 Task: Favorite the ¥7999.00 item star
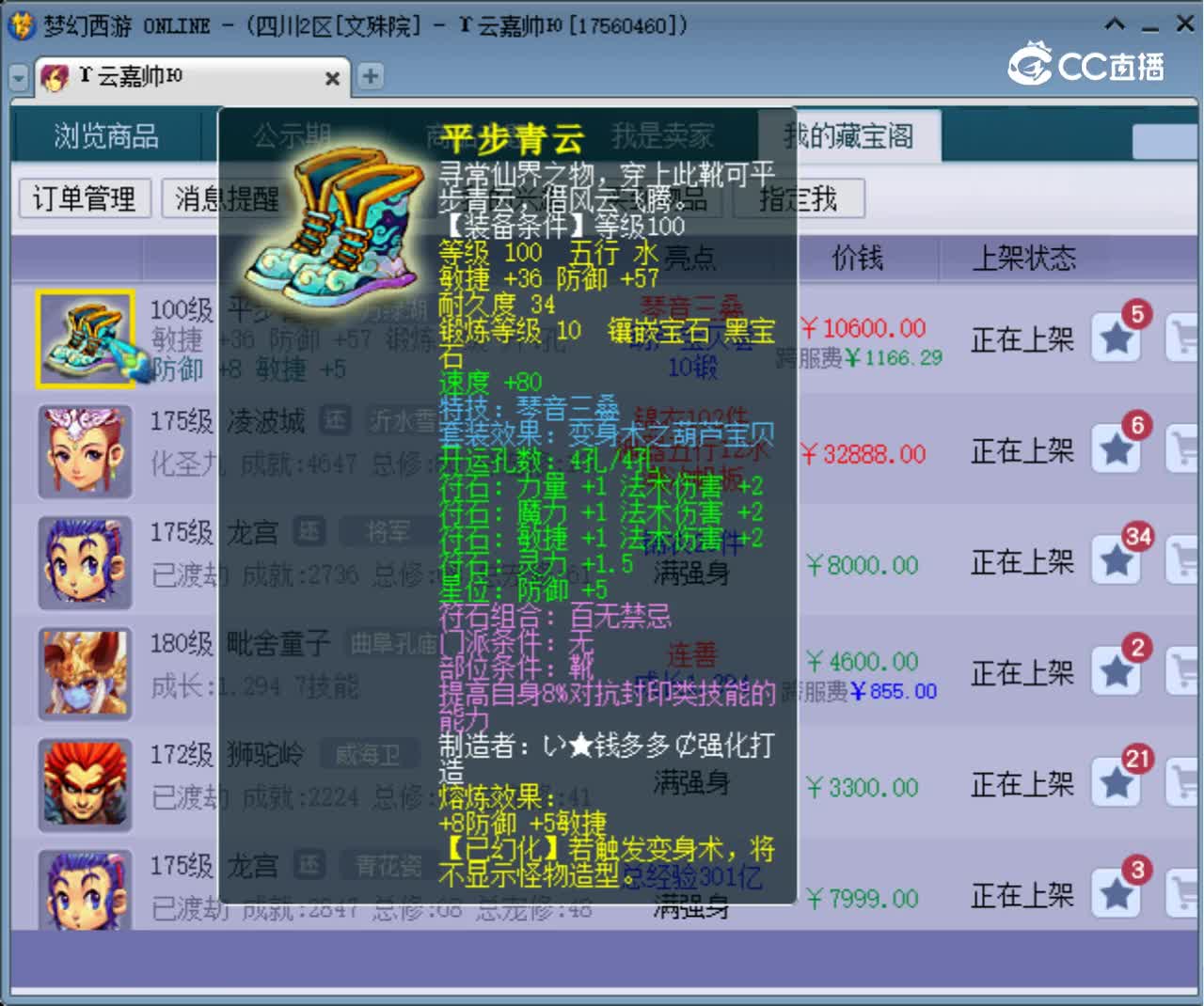coord(1117,894)
